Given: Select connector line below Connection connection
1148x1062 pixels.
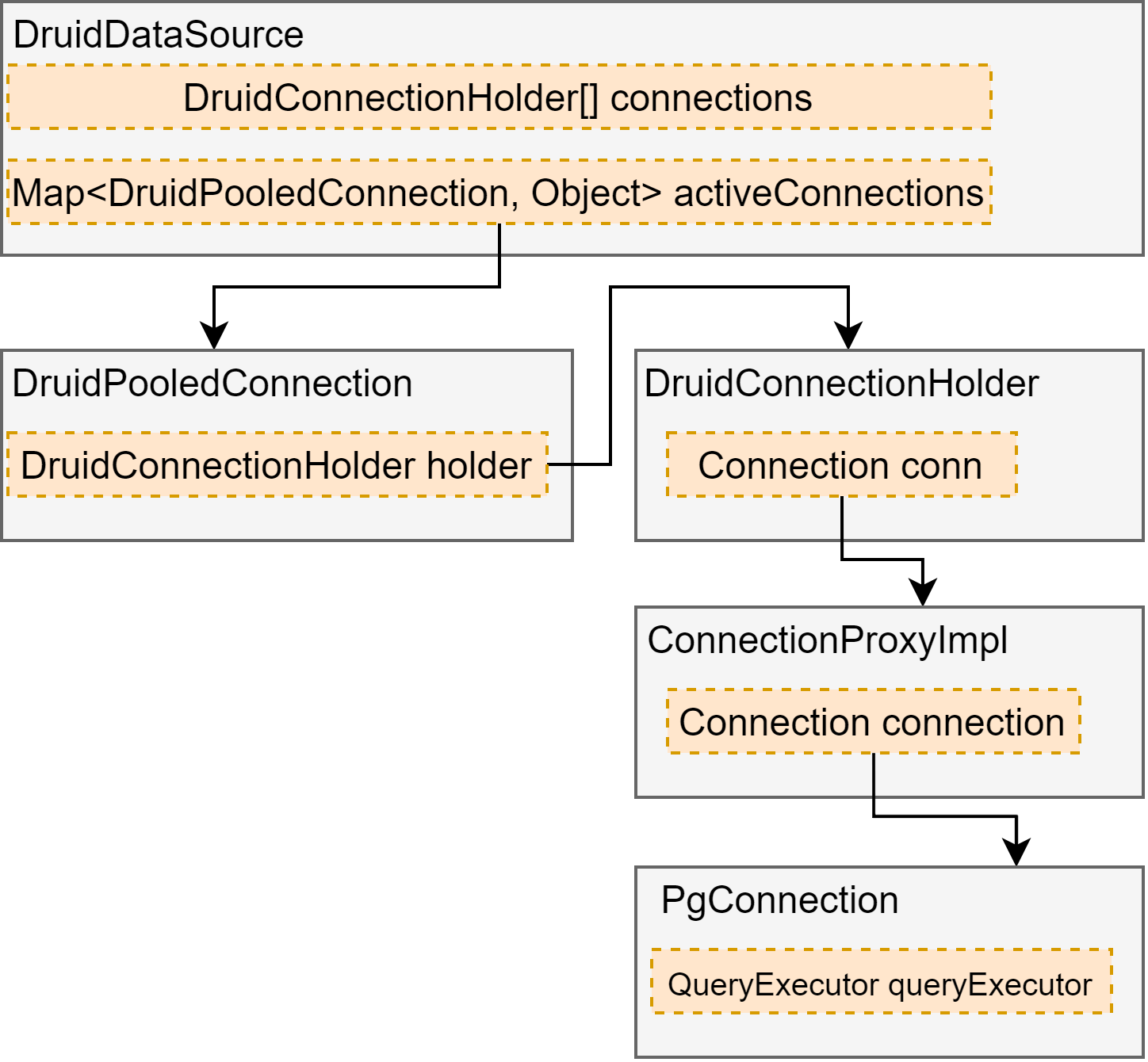Looking at the screenshot, I should 874,785.
